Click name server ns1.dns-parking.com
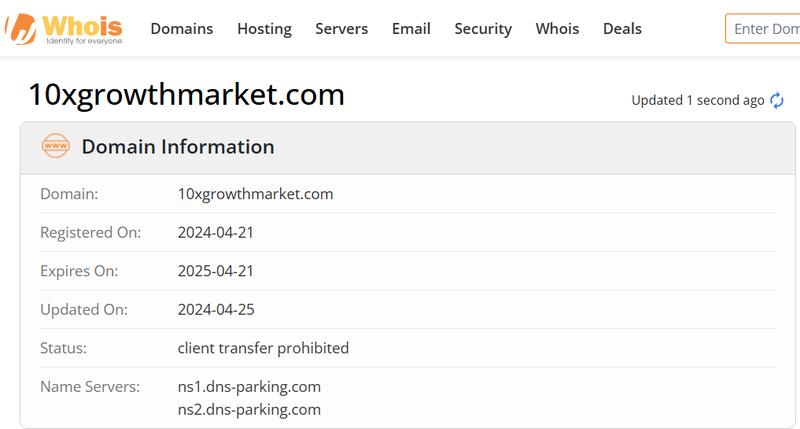The width and height of the screenshot is (800, 429). pos(249,387)
